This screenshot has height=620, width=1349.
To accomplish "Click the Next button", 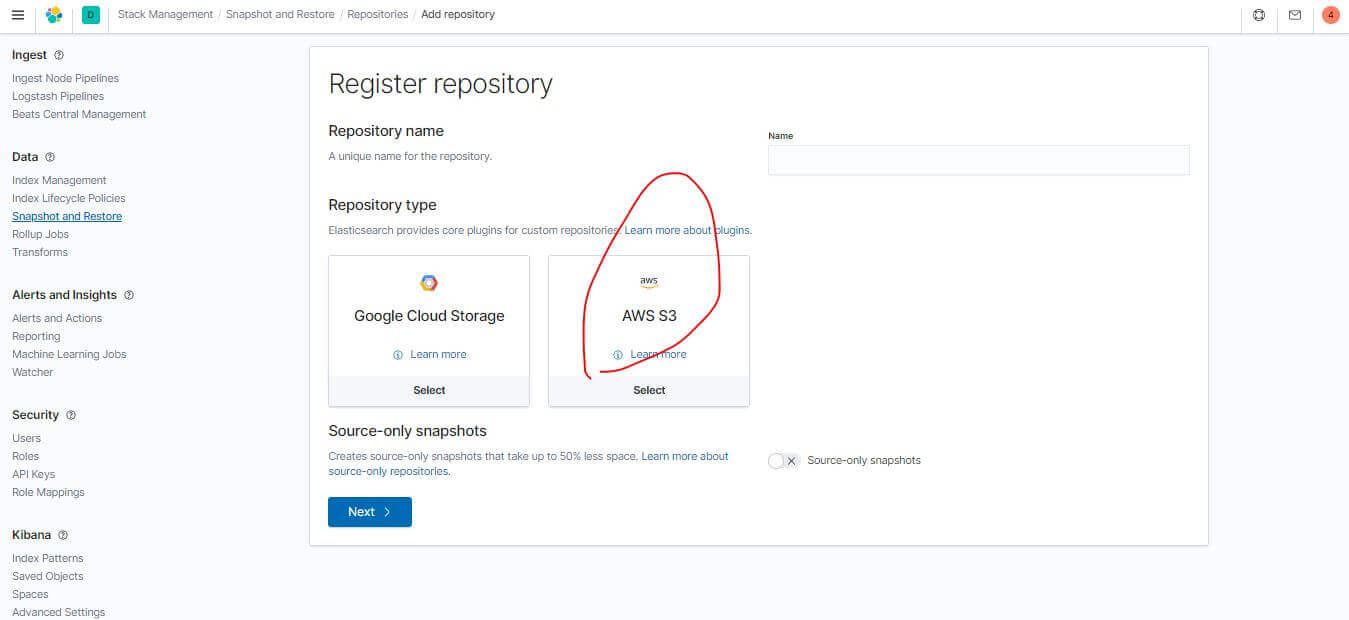I will pos(369,511).
